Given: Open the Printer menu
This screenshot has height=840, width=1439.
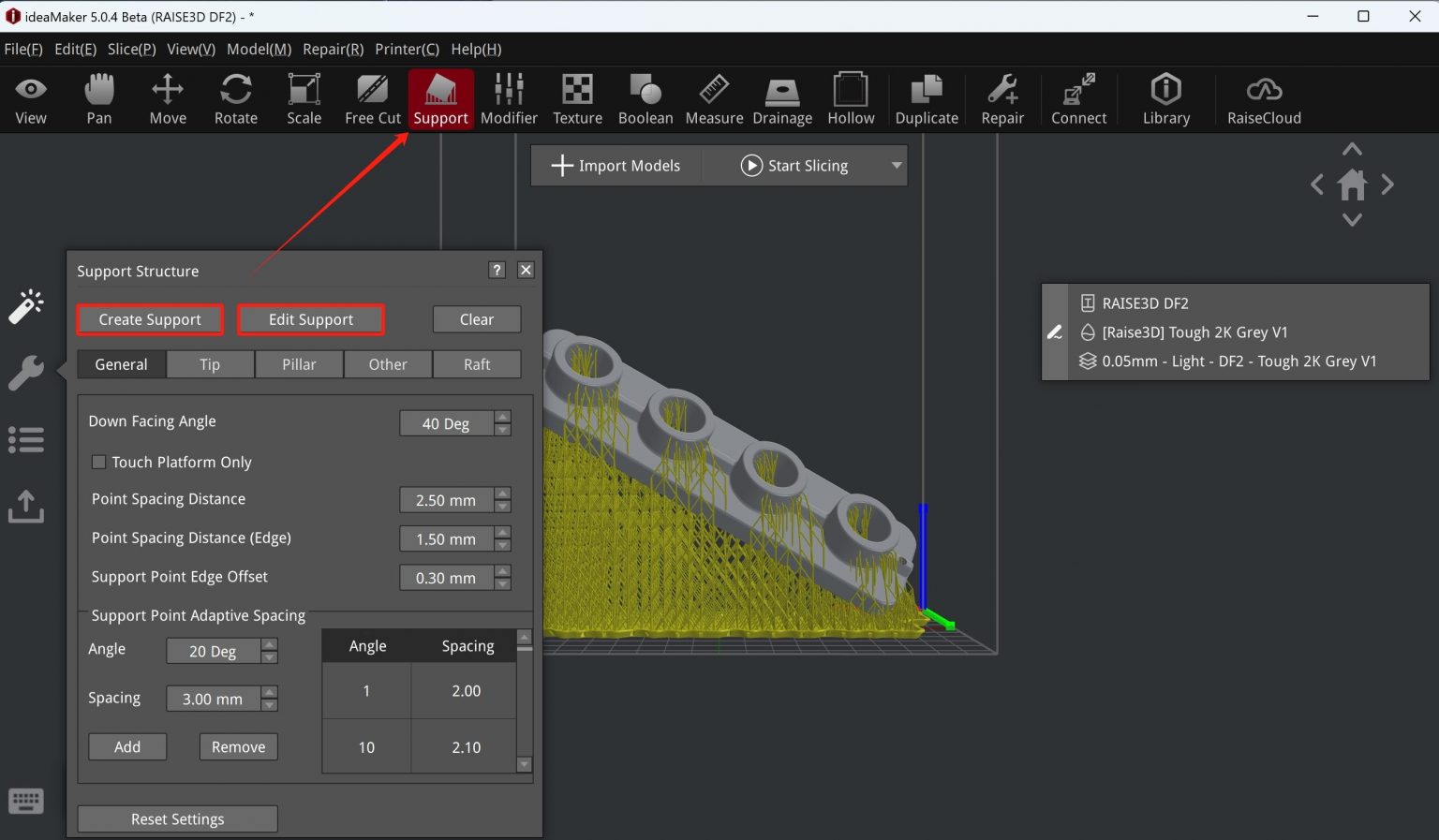Looking at the screenshot, I should tap(407, 49).
